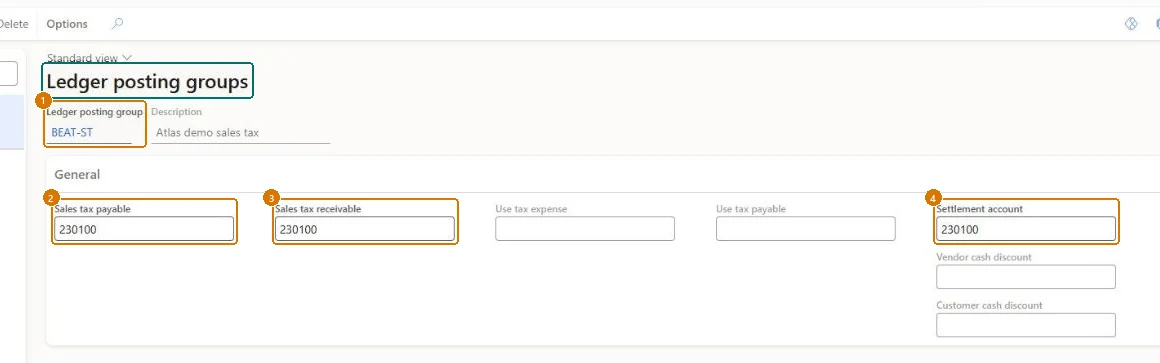Click the Vendor cash discount field
Image resolution: width=1160 pixels, height=363 pixels.
(1026, 277)
